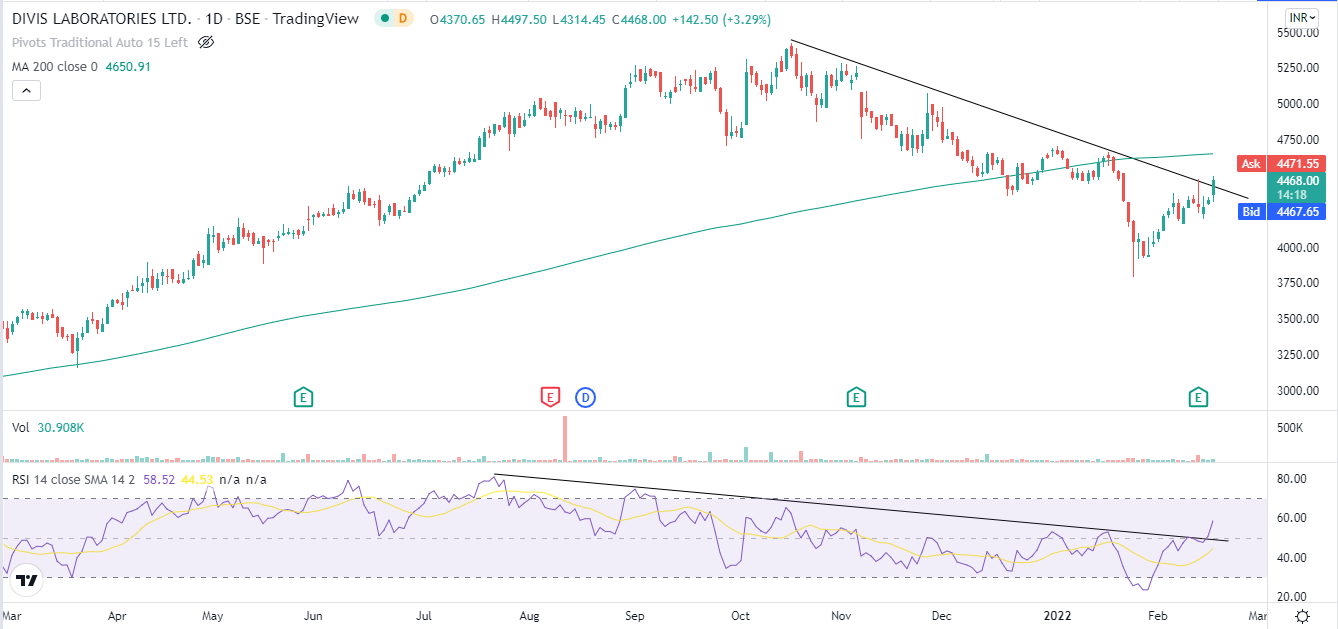Open the earnings marker near June
Image resolution: width=1338 pixels, height=629 pixels.
pyautogui.click(x=304, y=398)
